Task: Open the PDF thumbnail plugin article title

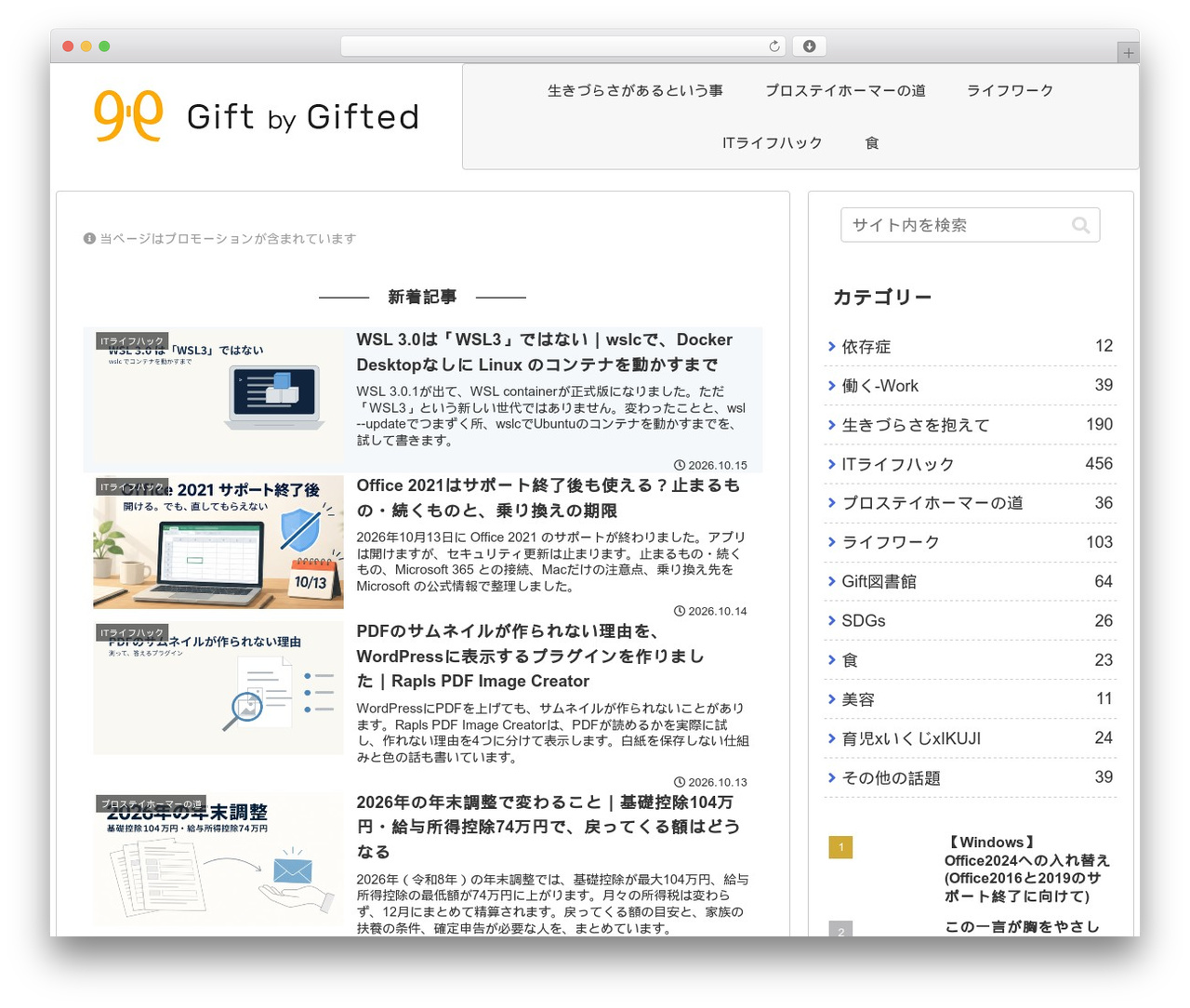Action: click(x=531, y=657)
